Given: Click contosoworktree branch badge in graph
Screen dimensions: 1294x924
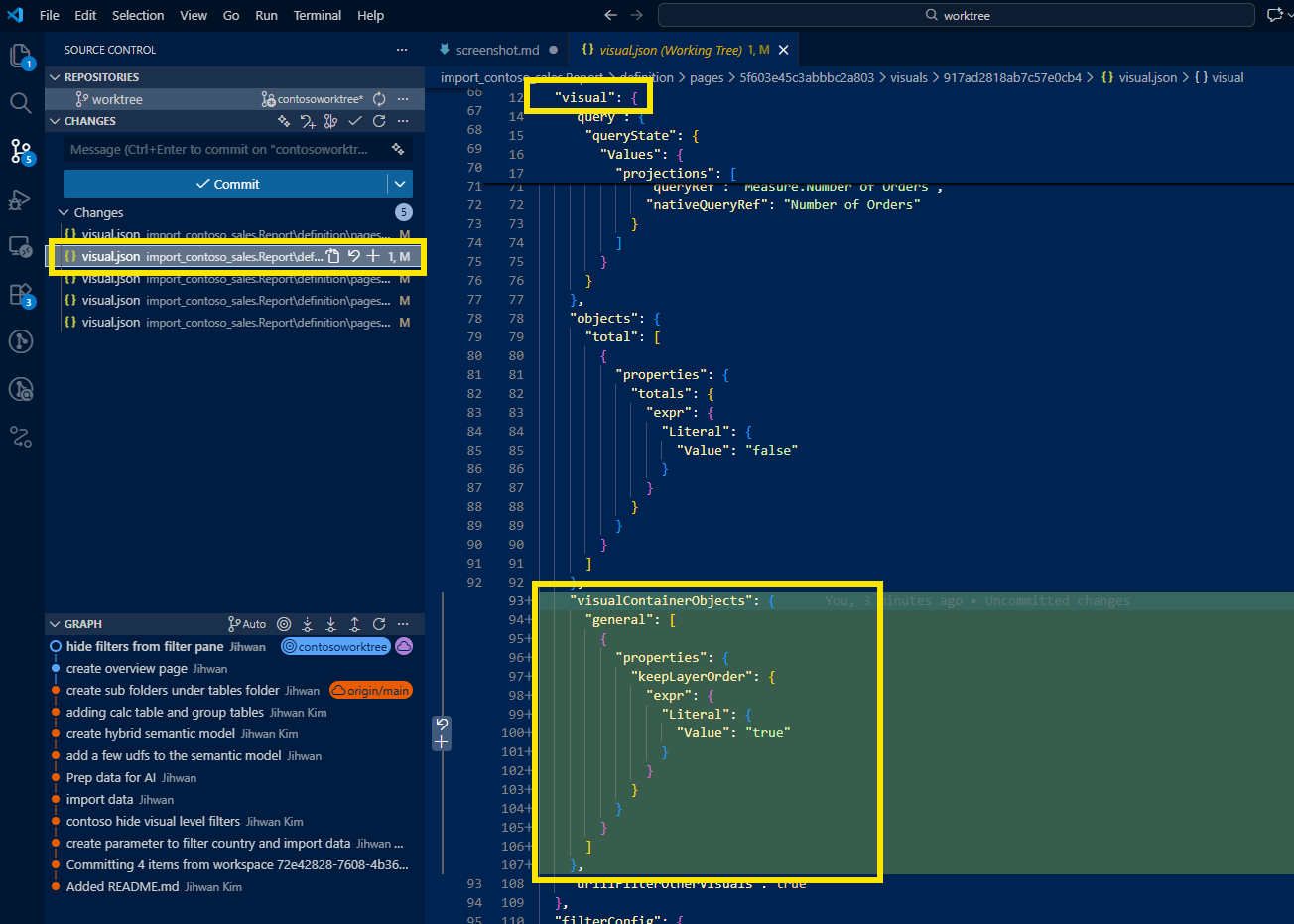Looking at the screenshot, I should 335,646.
